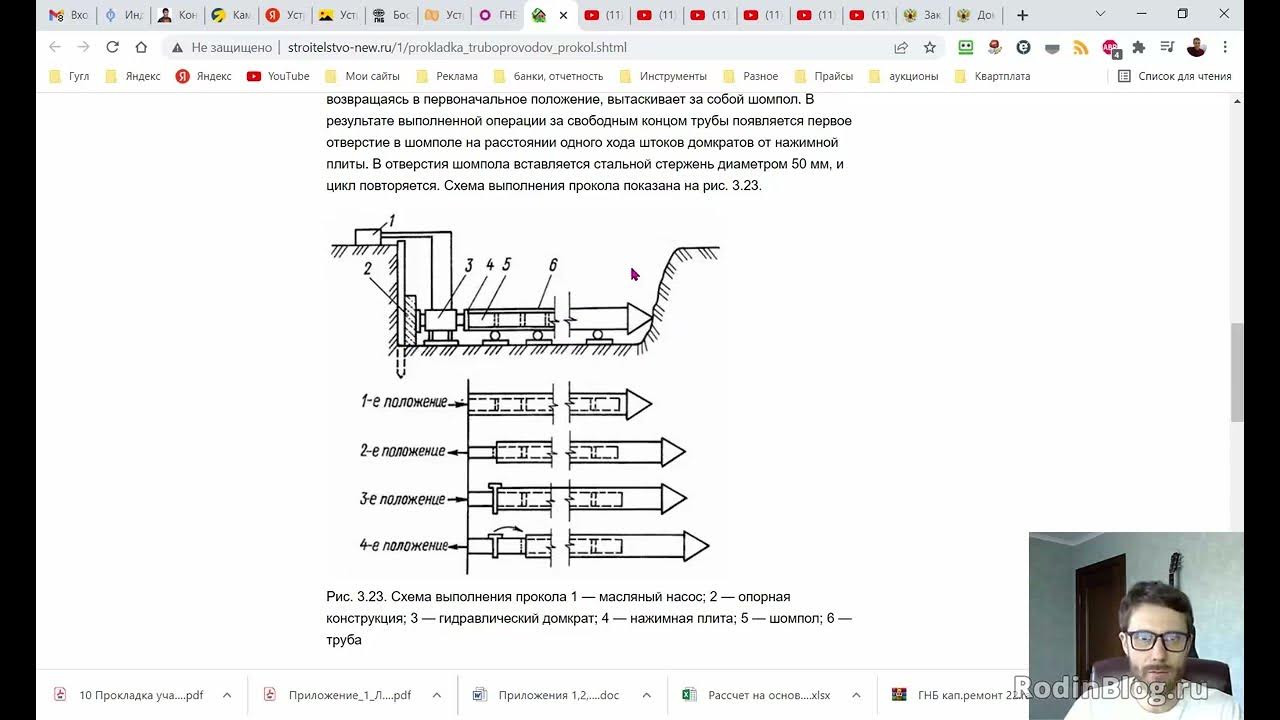This screenshot has width=1280, height=720.
Task: Open the home page button
Action: 141,47
